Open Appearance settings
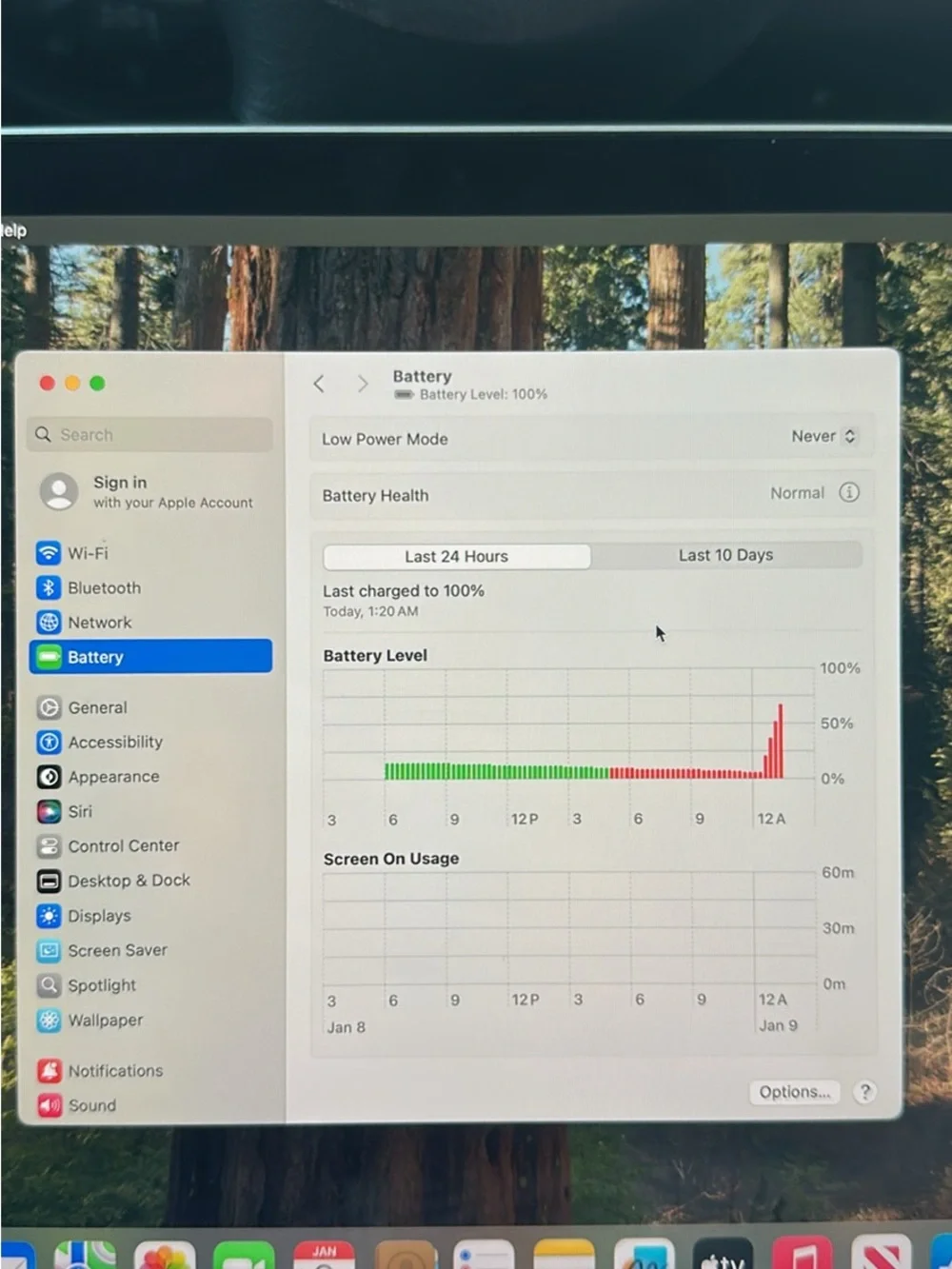Screen dimensions: 952x1269 [x=112, y=777]
